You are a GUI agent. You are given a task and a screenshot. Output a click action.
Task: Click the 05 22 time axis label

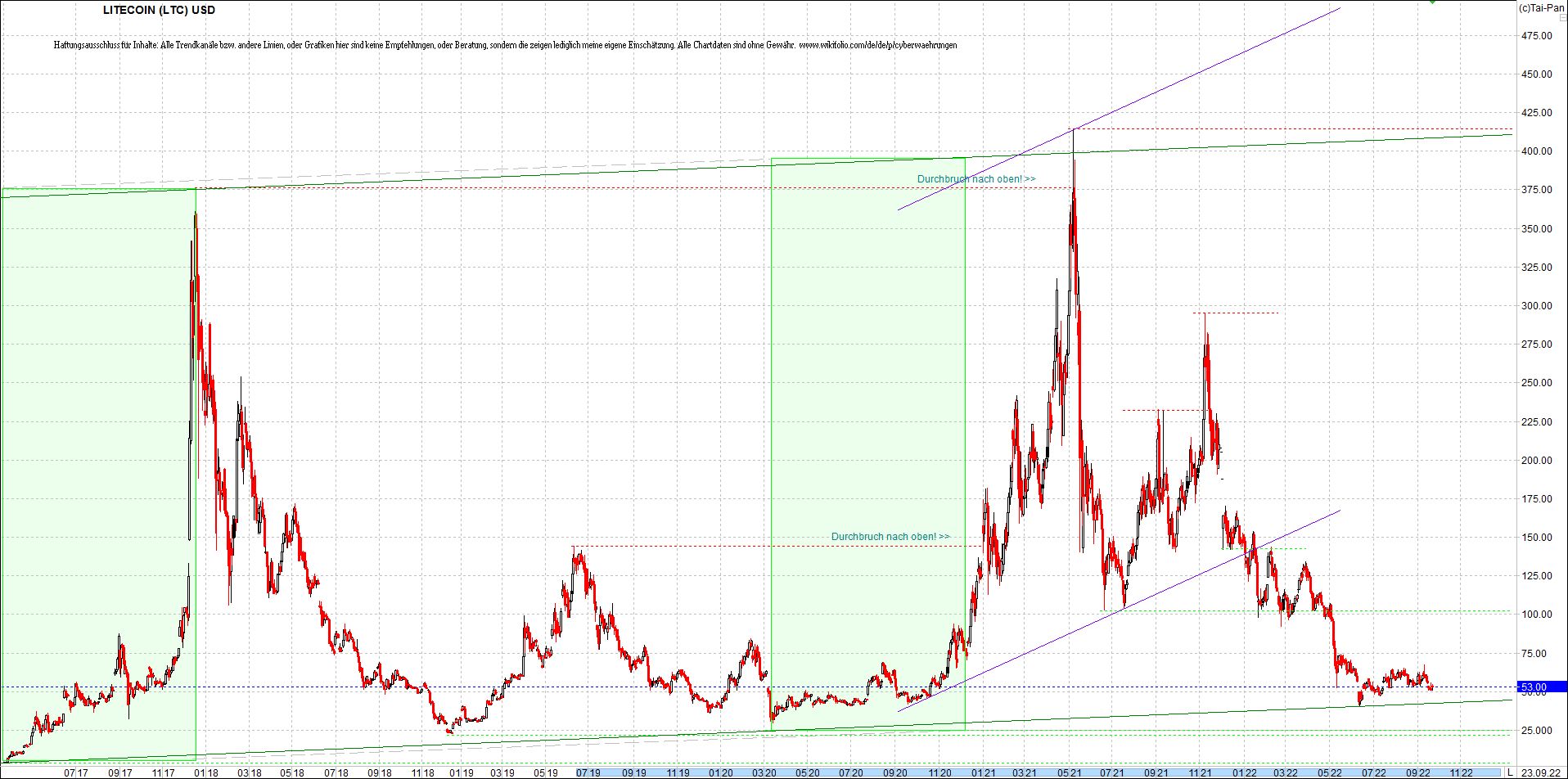click(1329, 773)
